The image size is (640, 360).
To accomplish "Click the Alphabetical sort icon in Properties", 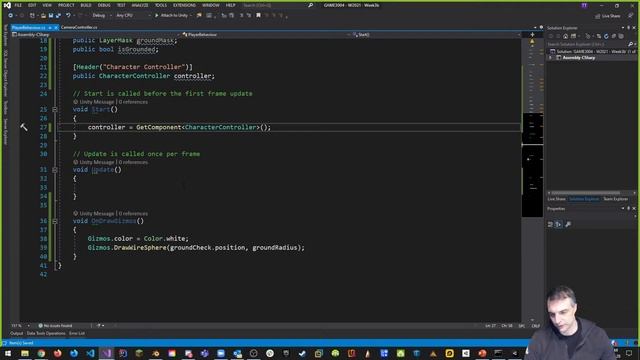I will click(558, 224).
